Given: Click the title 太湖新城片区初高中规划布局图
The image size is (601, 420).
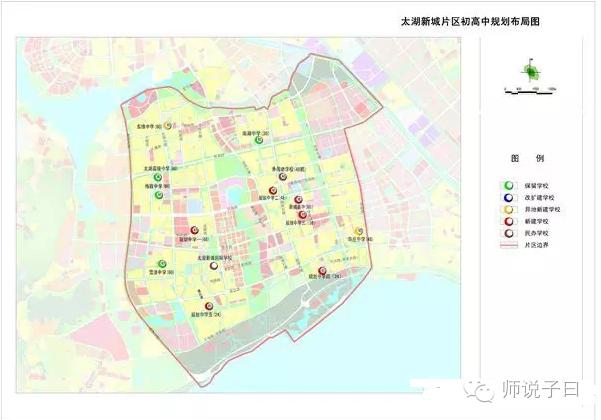Looking at the screenshot, I should [x=470, y=21].
